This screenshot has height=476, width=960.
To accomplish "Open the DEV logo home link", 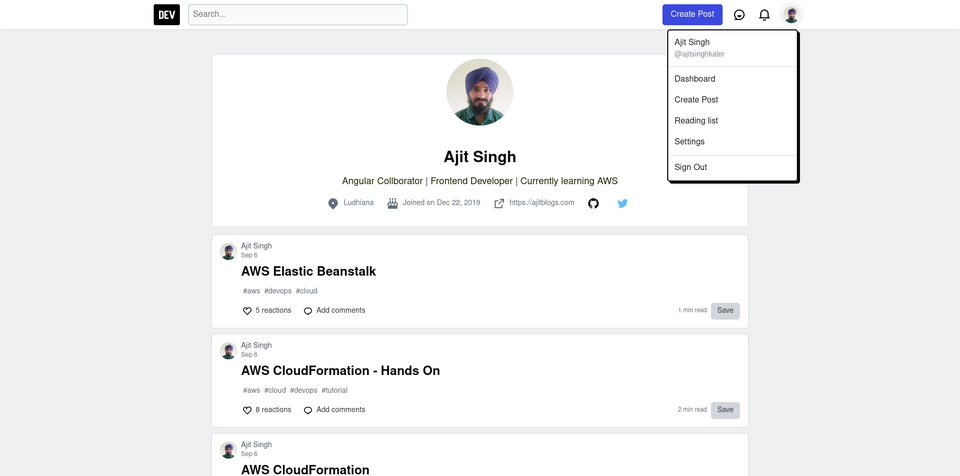I will coord(167,15).
